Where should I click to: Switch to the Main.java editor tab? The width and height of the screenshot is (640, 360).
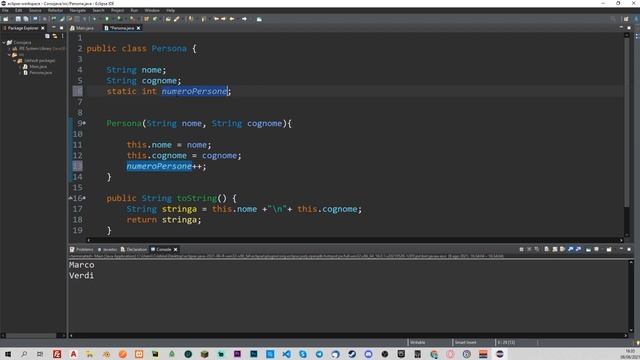coord(82,28)
